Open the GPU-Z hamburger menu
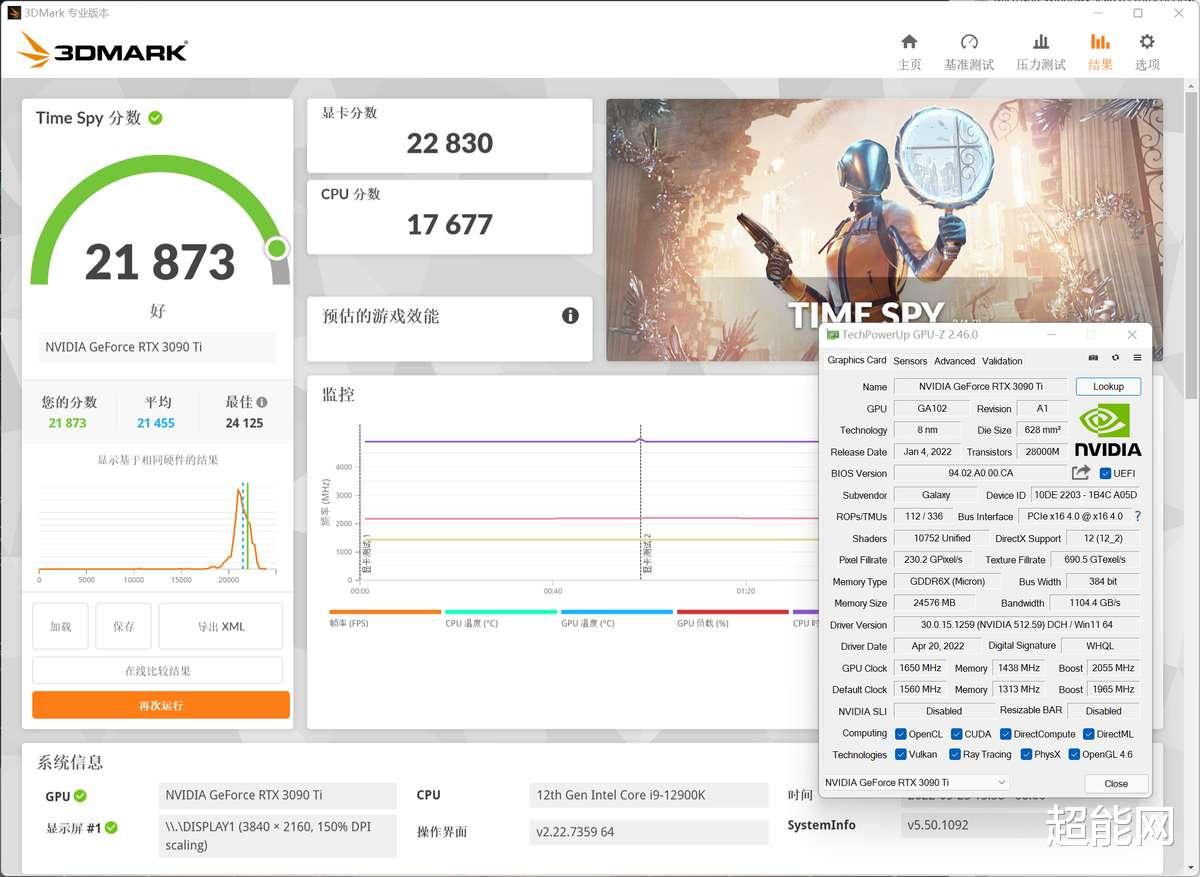 (x=1137, y=358)
